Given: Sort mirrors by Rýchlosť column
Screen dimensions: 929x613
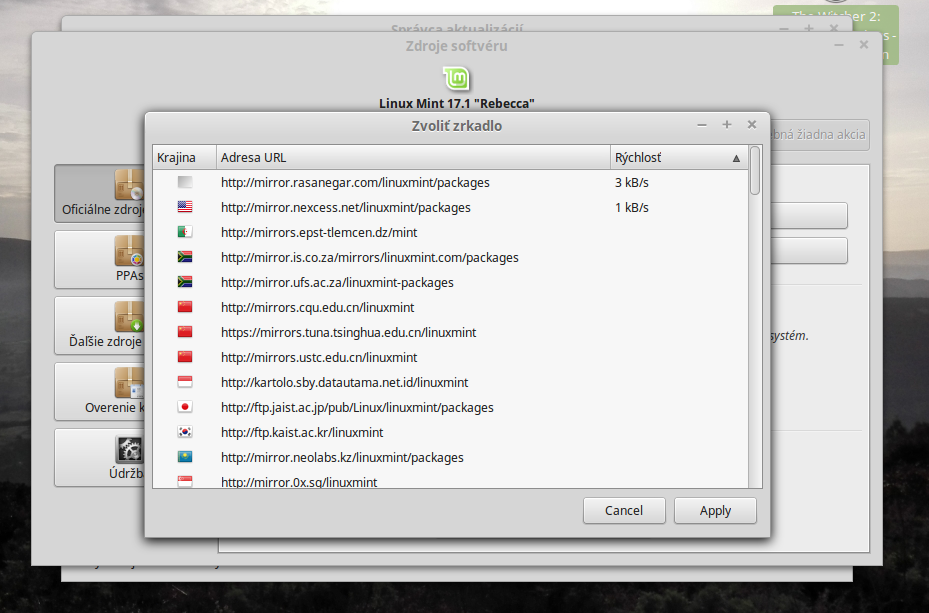Looking at the screenshot, I should pos(676,158).
